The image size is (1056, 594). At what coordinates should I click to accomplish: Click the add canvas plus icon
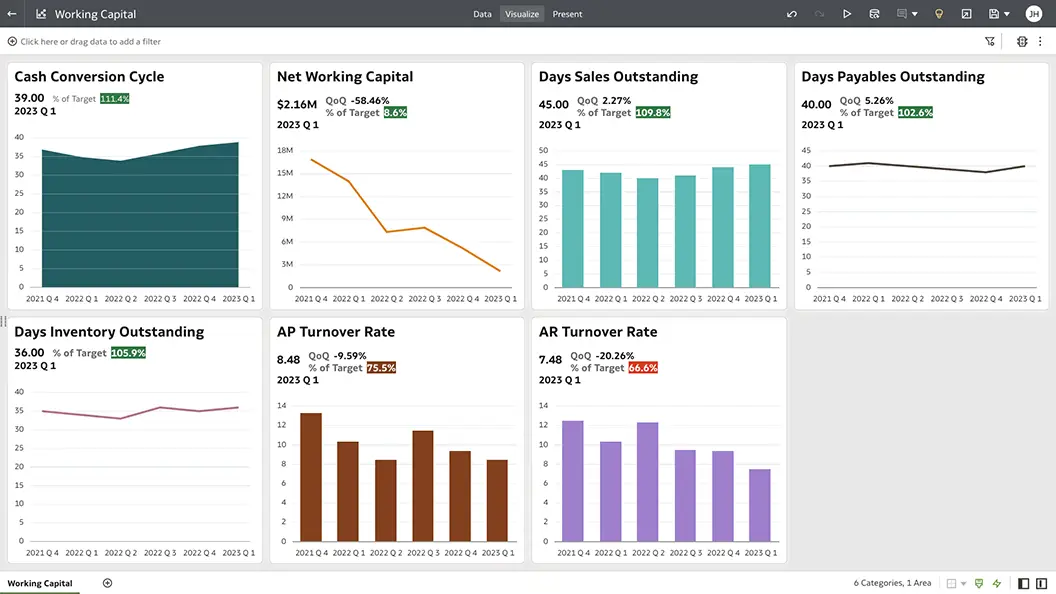107,583
